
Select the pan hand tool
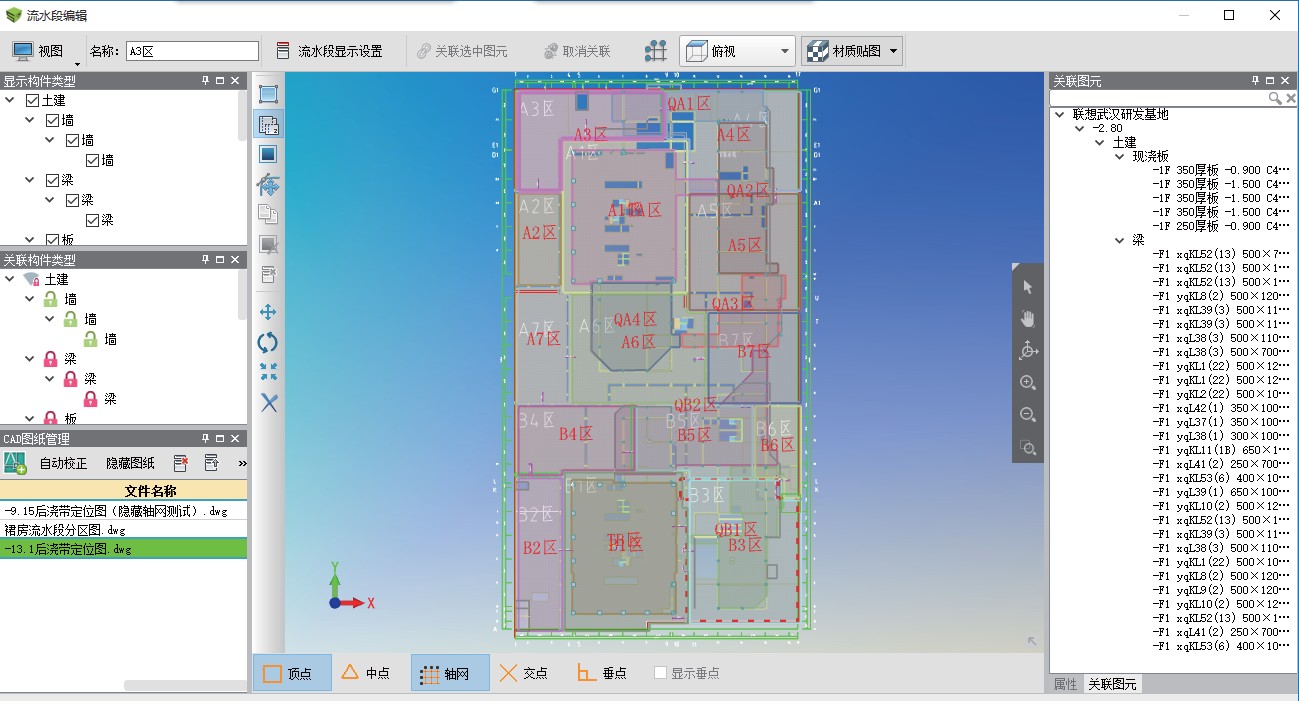coord(1027,319)
